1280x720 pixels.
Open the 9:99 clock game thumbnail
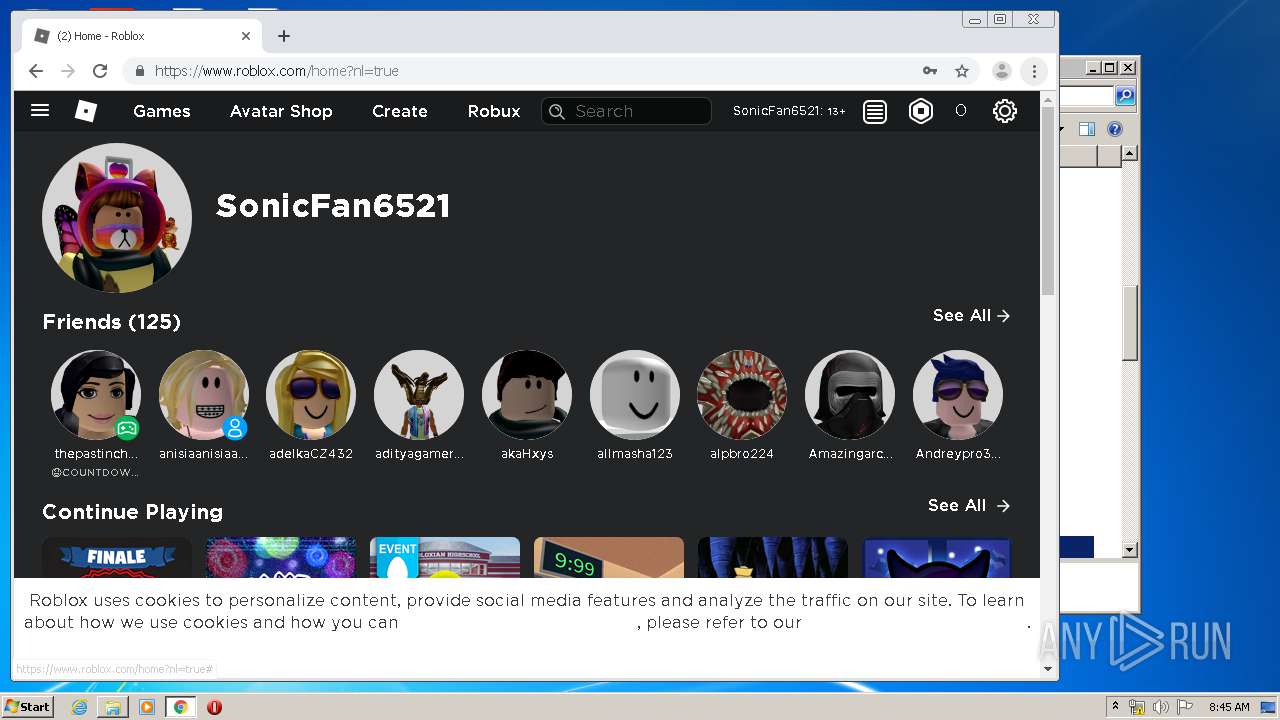click(609, 557)
